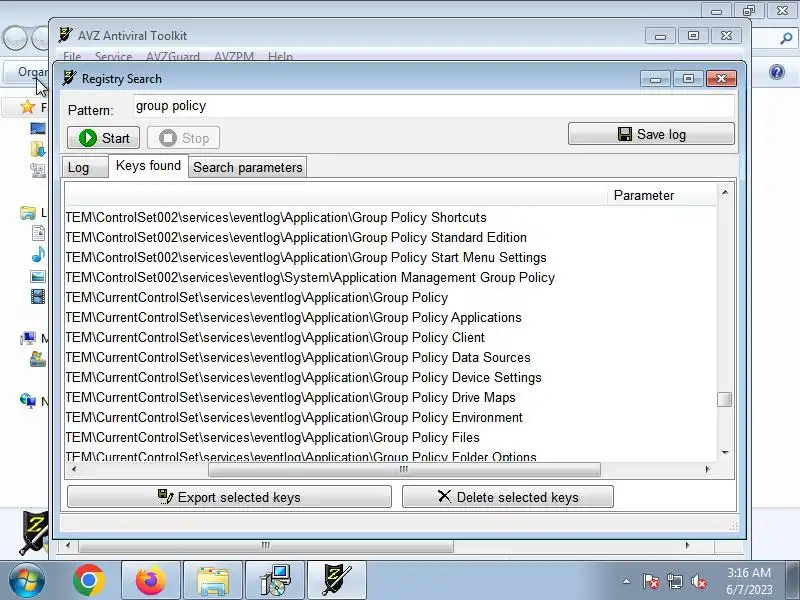
Task: Open the Explorer help icon
Action: 777,72
